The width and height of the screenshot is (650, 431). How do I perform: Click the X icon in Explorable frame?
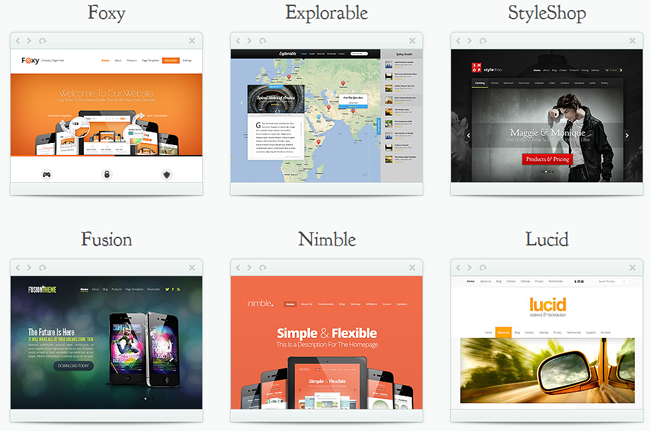[x=412, y=41]
